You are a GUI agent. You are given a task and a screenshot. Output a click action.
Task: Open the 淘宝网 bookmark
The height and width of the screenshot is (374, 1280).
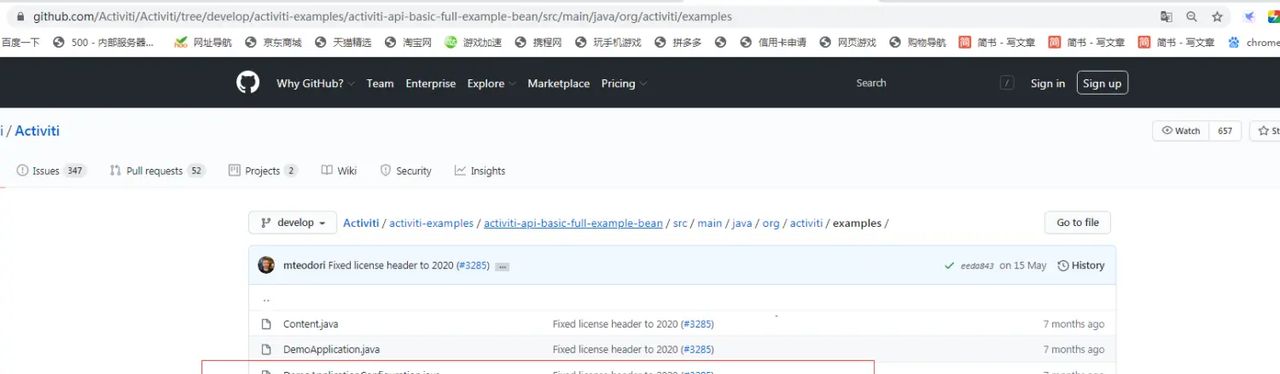point(408,42)
